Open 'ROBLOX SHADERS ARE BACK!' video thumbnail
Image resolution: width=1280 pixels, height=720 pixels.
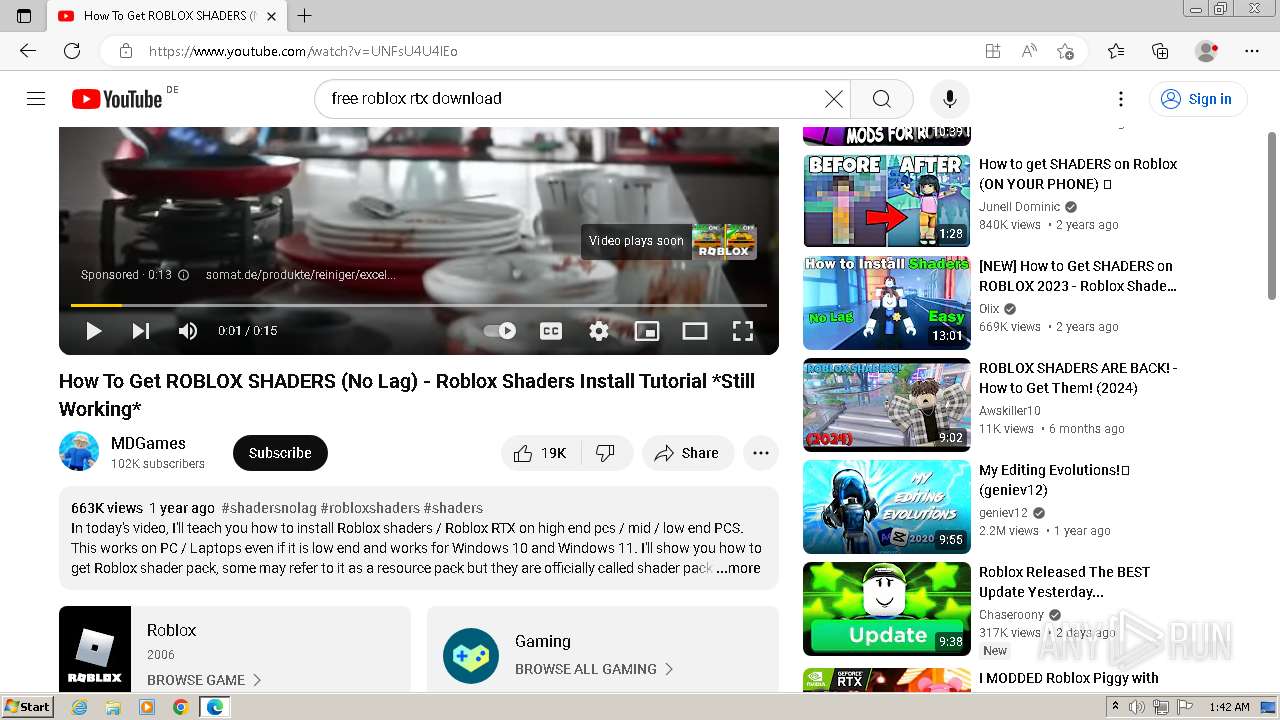887,404
